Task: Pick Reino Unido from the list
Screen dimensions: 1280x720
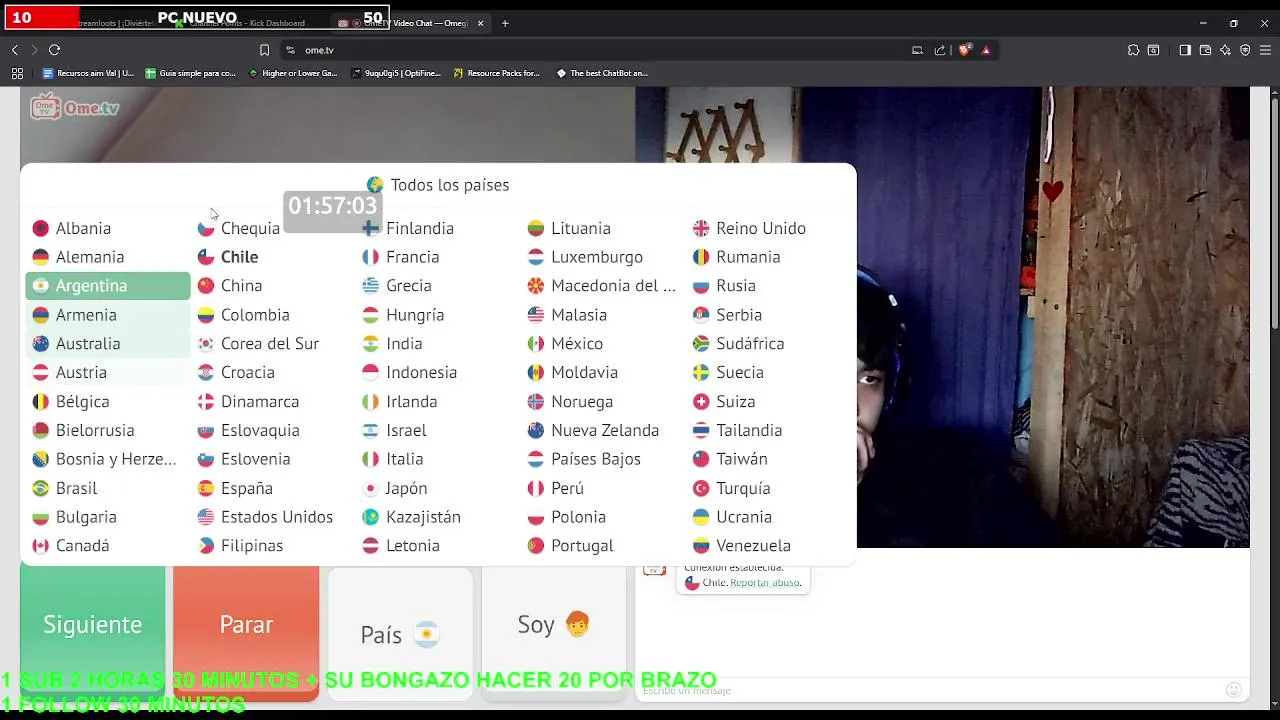Action: (x=768, y=228)
